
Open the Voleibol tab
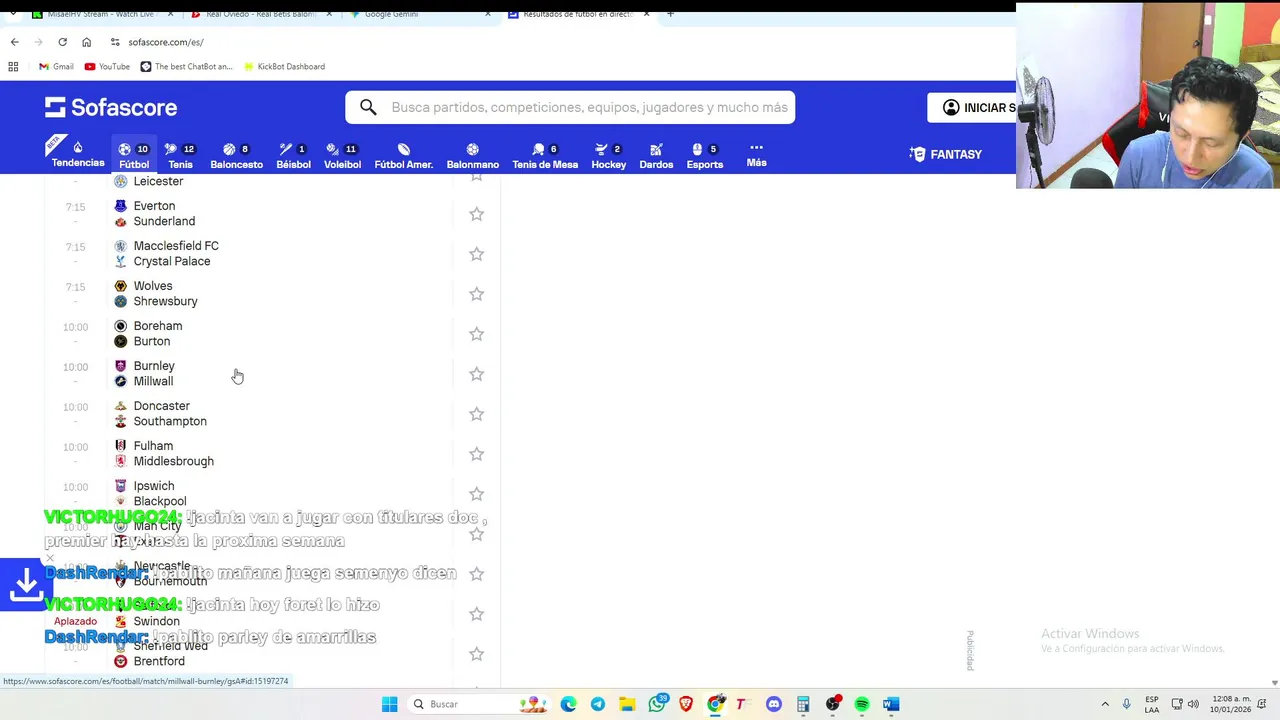(342, 155)
